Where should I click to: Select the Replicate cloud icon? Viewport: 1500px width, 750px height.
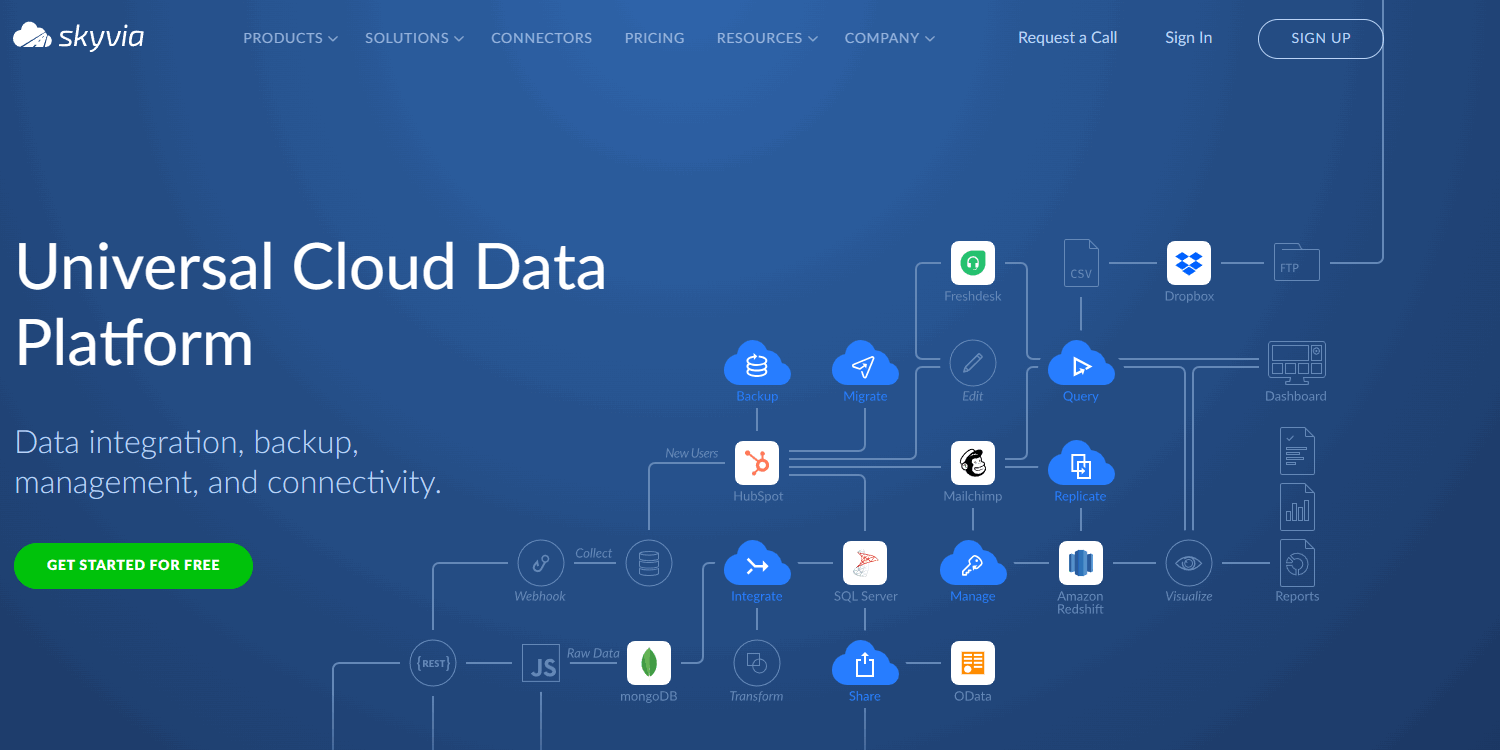[x=1081, y=463]
